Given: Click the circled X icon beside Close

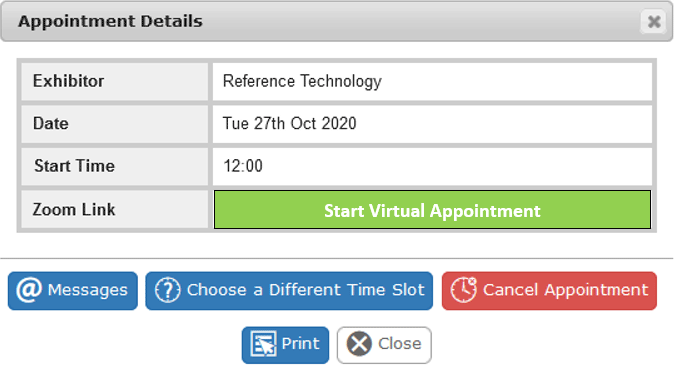Looking at the screenshot, I should tap(359, 344).
